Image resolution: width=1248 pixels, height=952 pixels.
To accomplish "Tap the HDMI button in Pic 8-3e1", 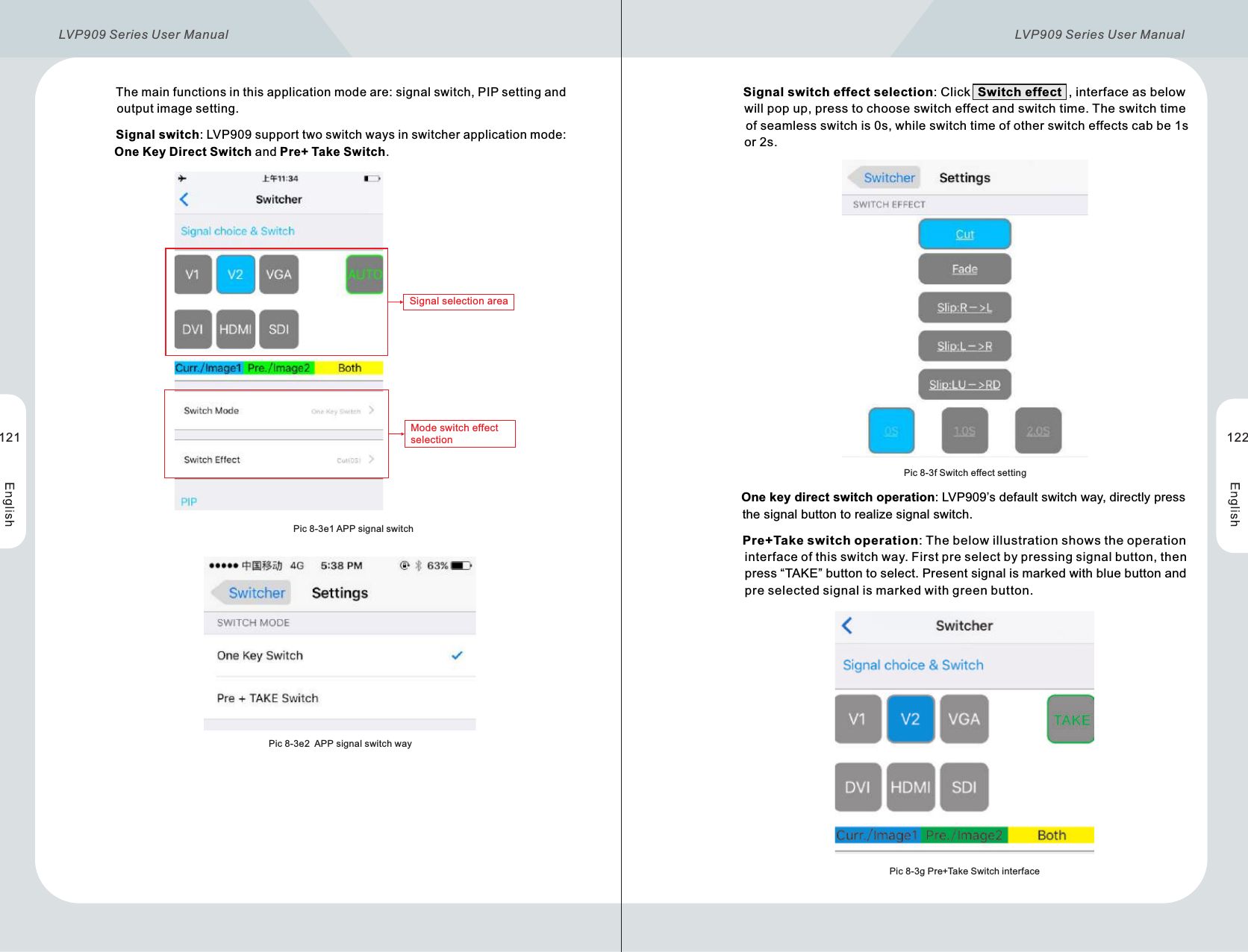I will tap(236, 329).
